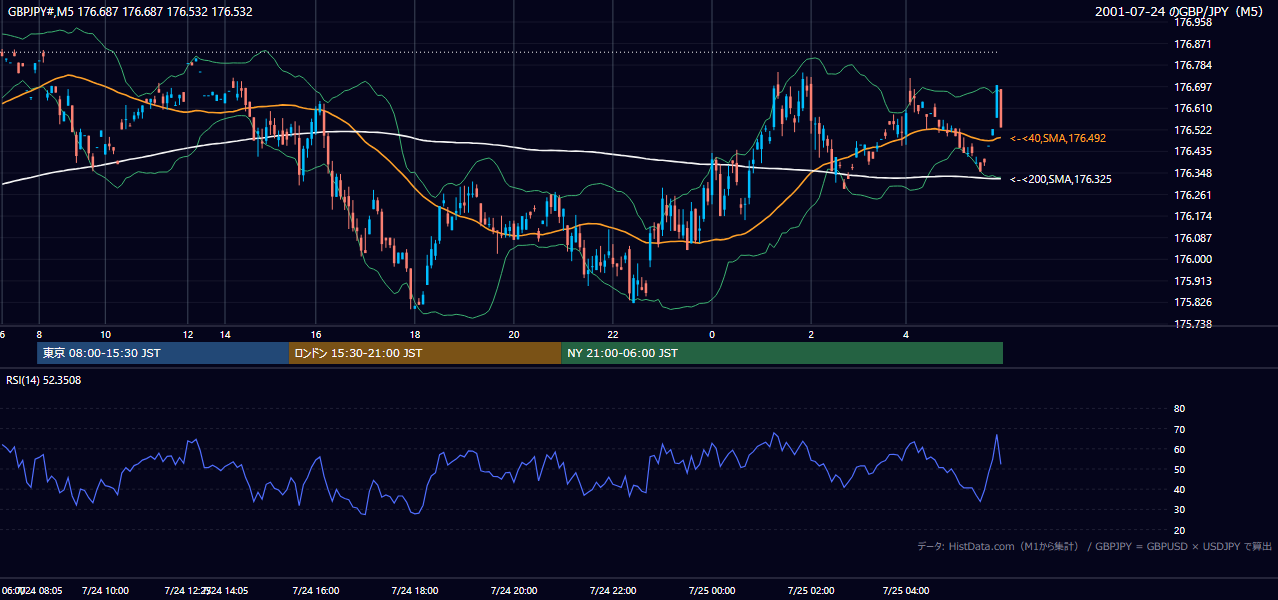Click hour label 10 under price chart
Image resolution: width=1278 pixels, height=600 pixels.
tap(105, 334)
